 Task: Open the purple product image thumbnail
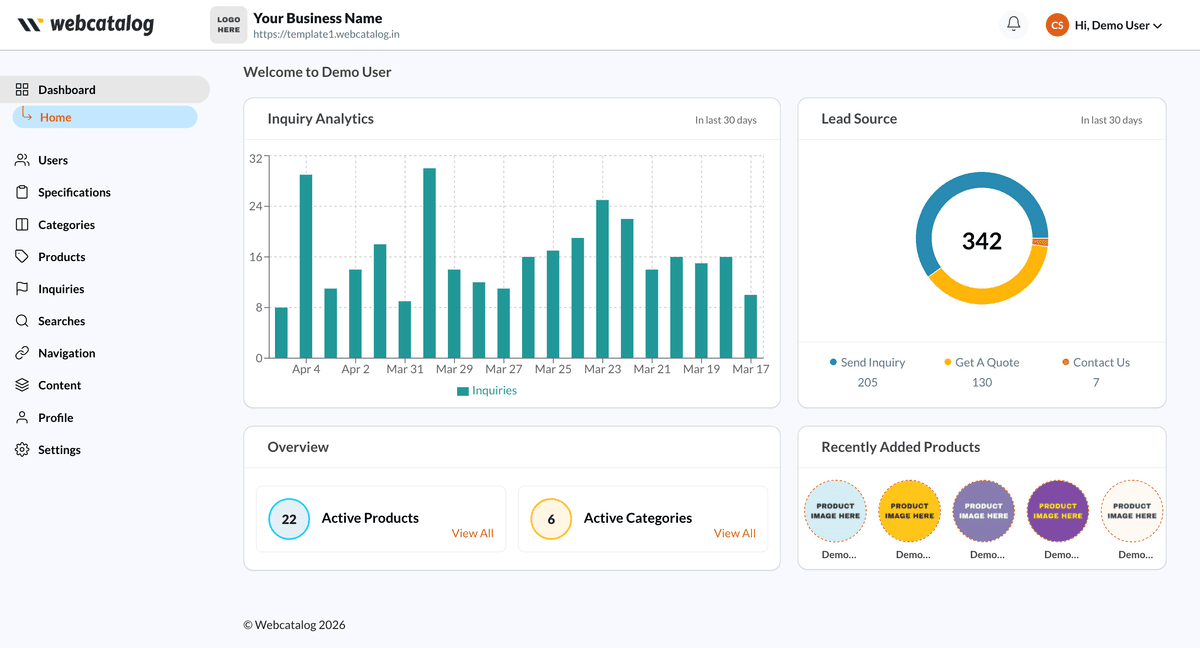[x=1058, y=511]
